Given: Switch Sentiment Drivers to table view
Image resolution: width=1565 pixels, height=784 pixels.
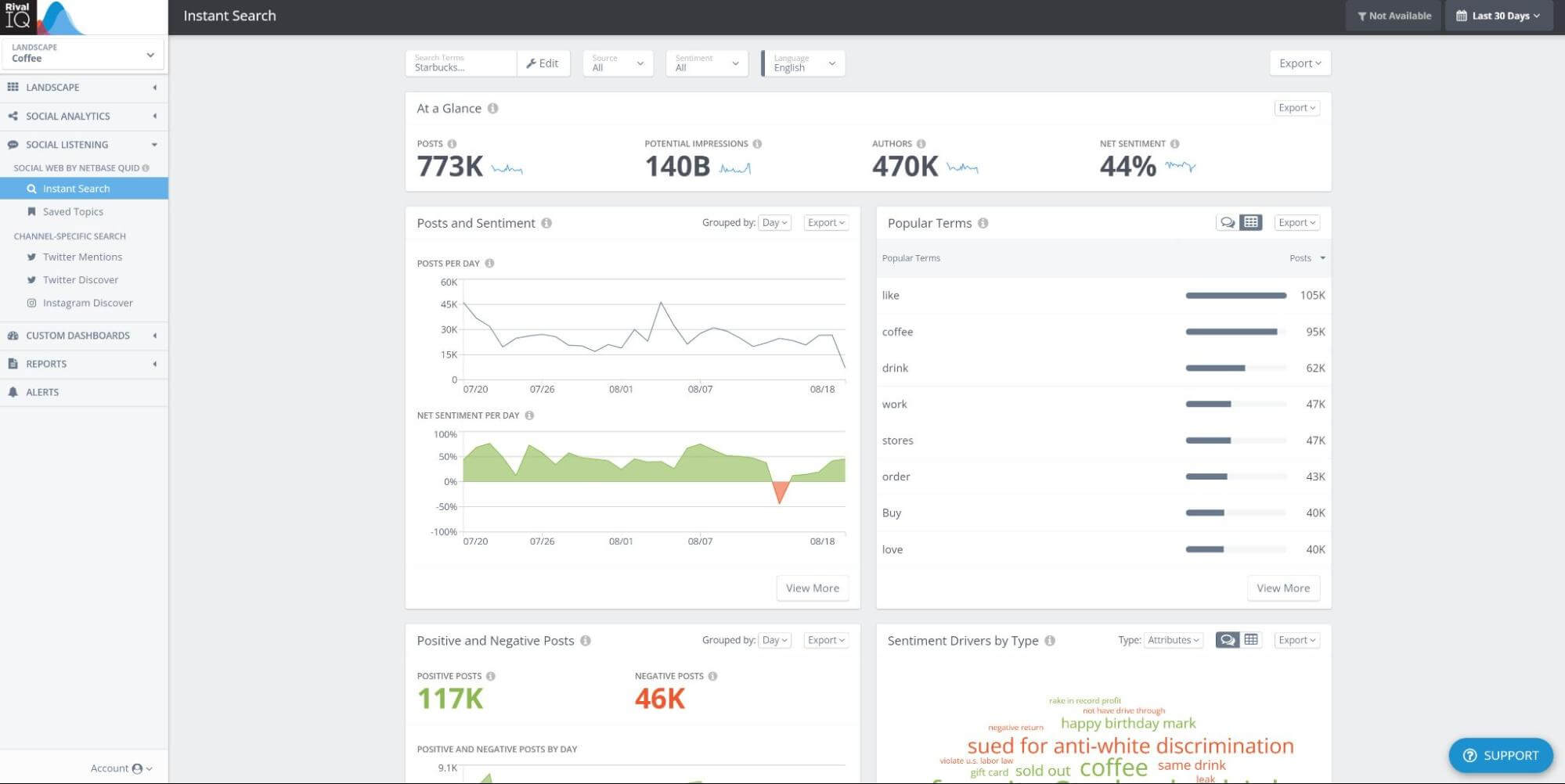Looking at the screenshot, I should [1251, 639].
